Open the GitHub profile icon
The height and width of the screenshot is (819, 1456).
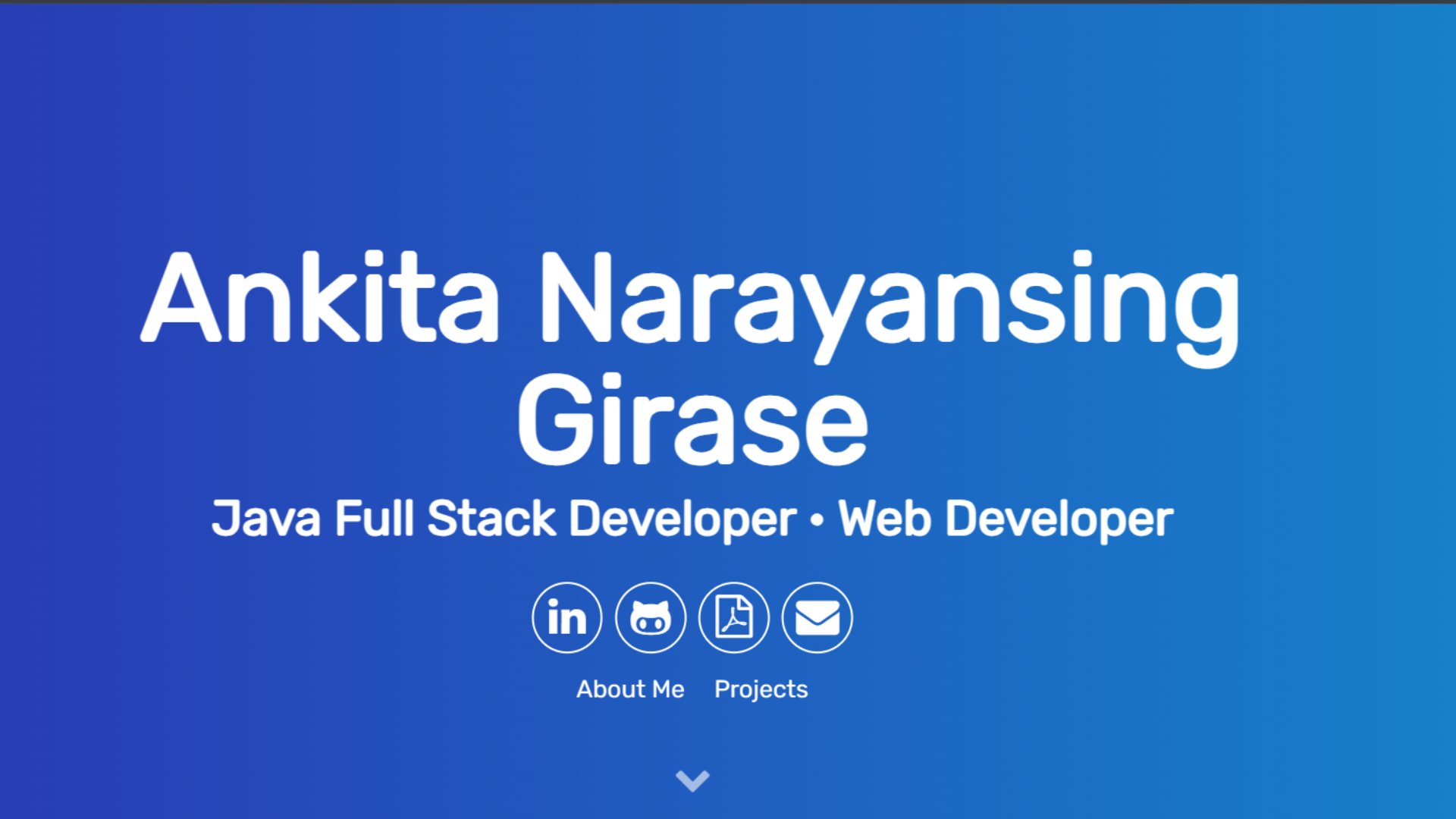(x=650, y=617)
